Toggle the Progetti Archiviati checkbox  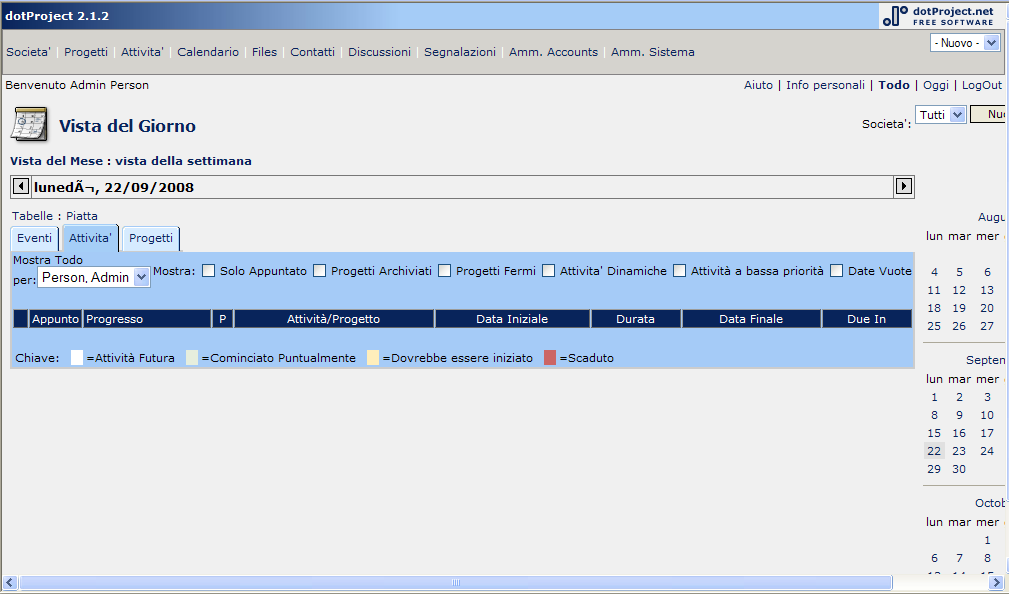(x=320, y=271)
